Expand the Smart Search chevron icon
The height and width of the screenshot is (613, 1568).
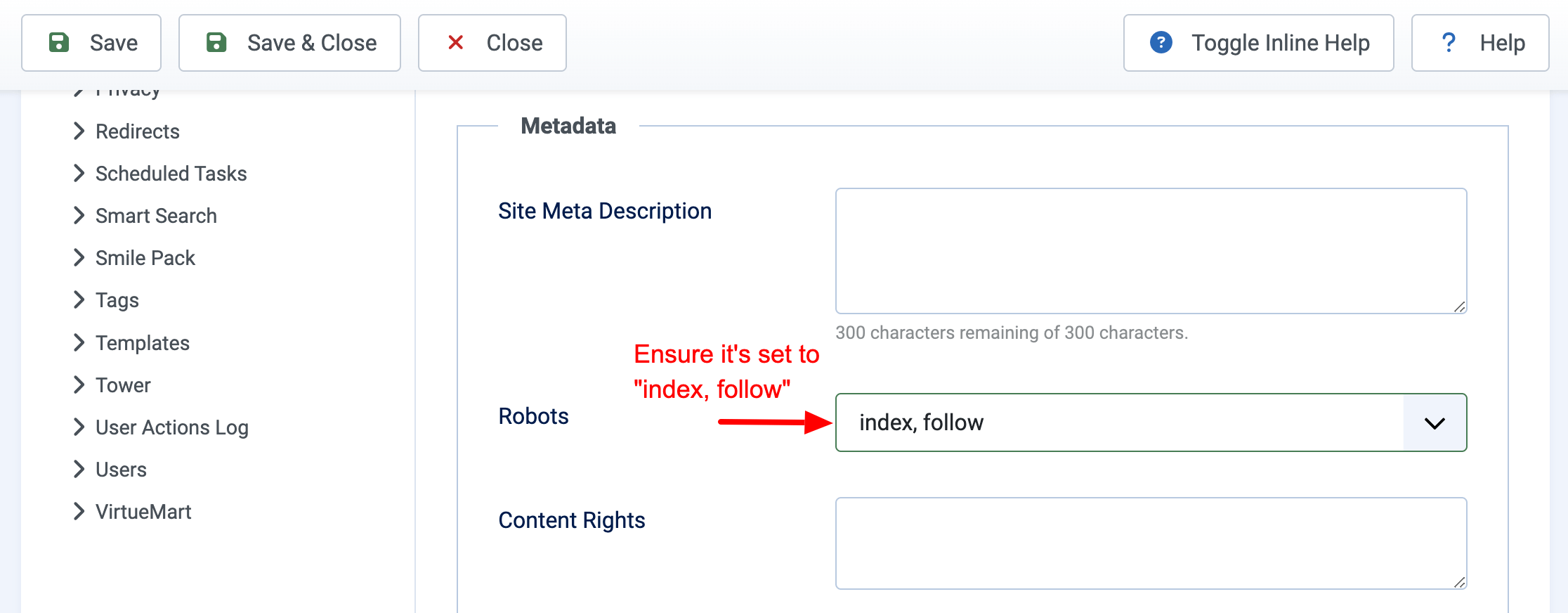point(79,215)
